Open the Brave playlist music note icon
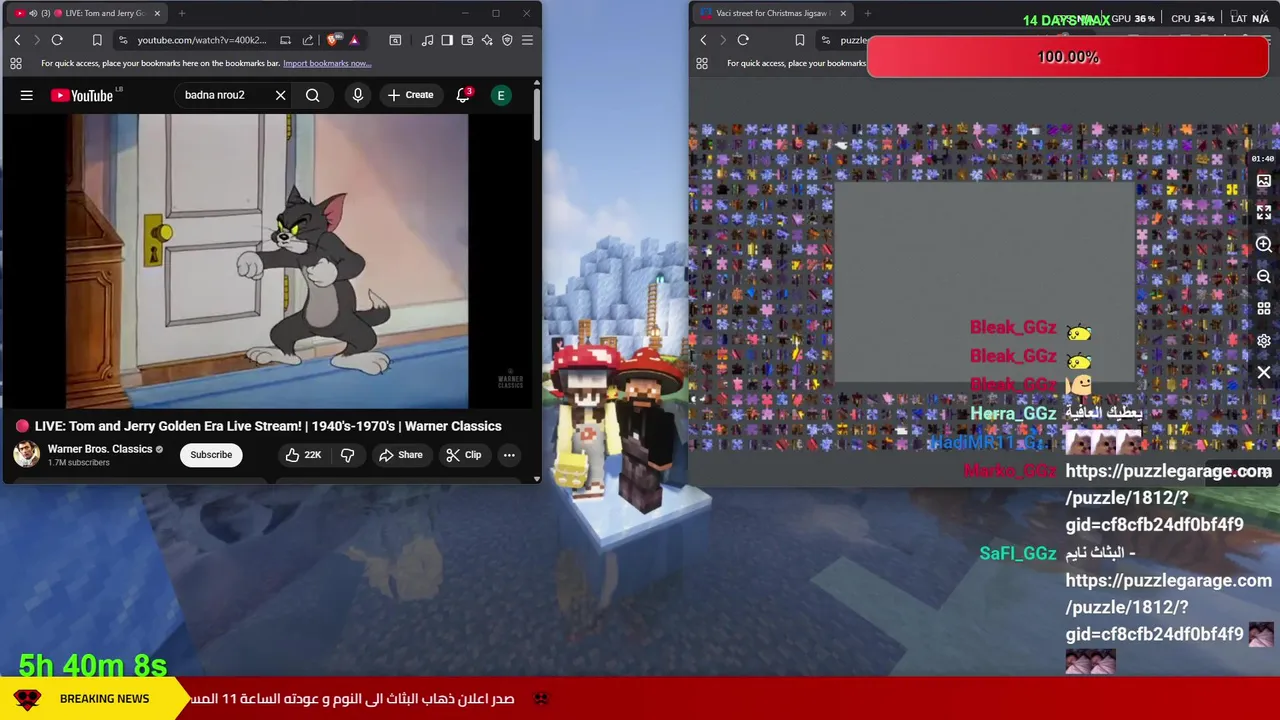Image resolution: width=1280 pixels, height=720 pixels. coord(427,40)
